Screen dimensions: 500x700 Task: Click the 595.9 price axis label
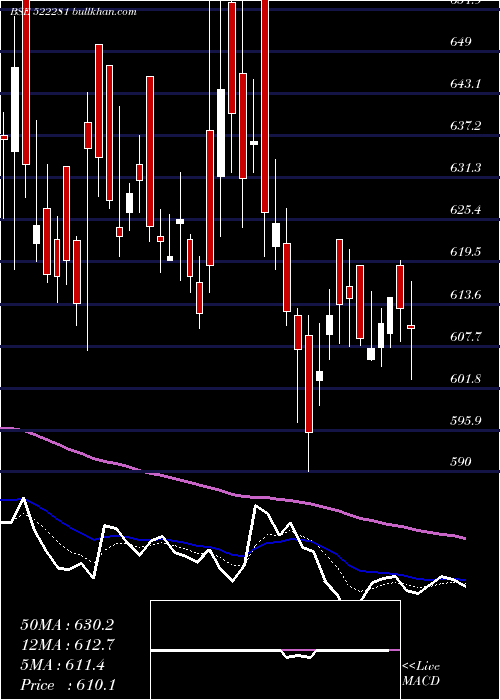466,421
